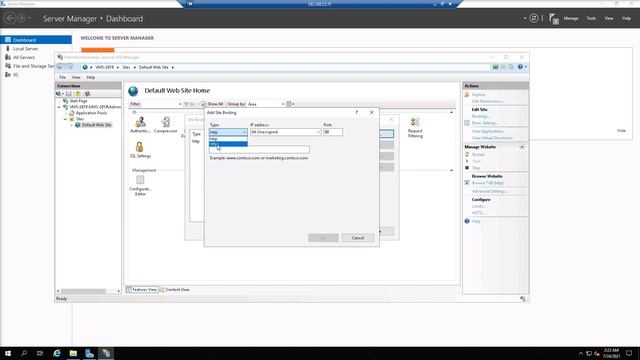Click the help icon in IIS Manager address bar
The height and width of the screenshot is (360, 640).
coord(520,67)
